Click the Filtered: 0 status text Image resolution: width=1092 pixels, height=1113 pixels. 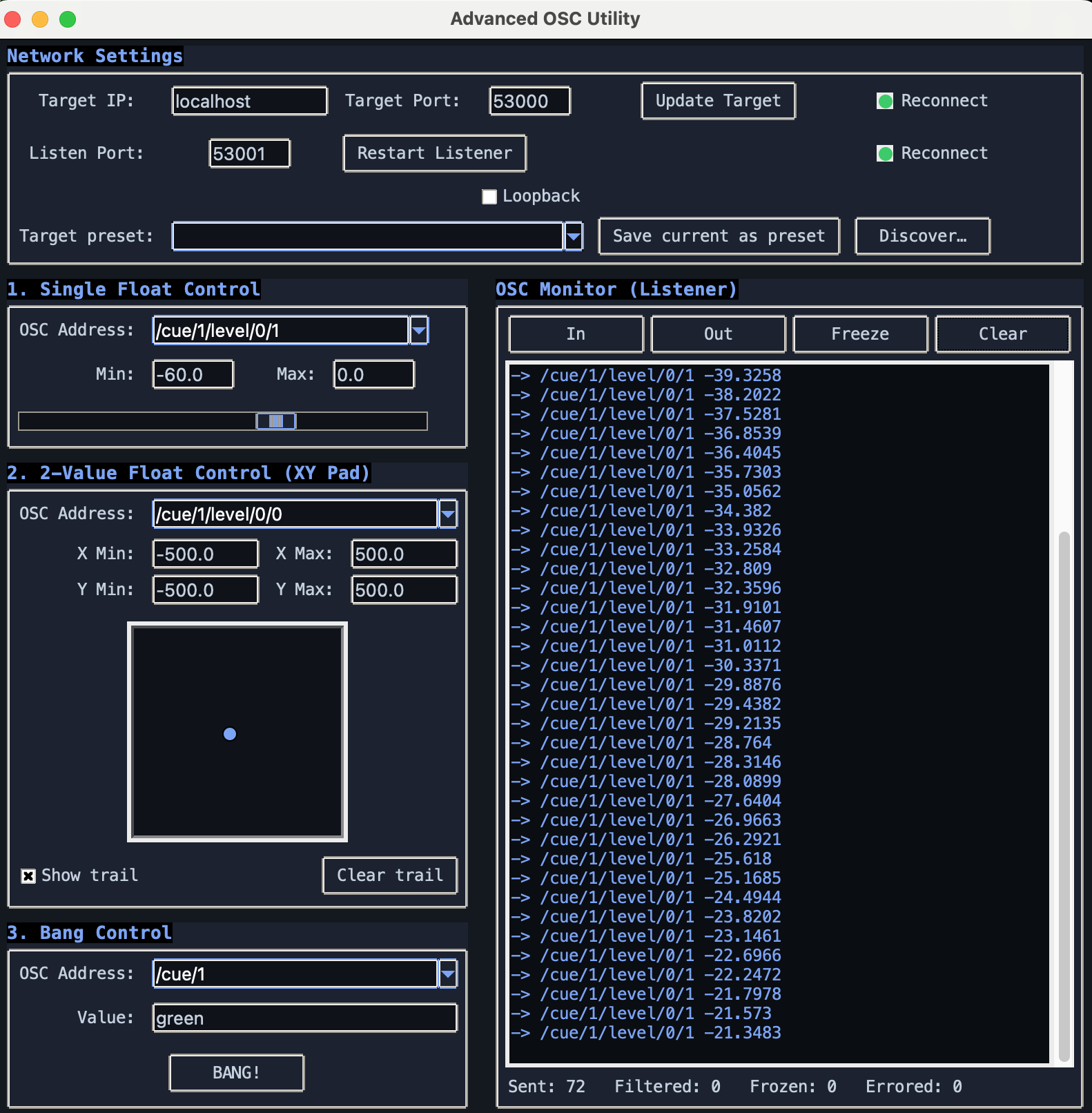tap(667, 1087)
